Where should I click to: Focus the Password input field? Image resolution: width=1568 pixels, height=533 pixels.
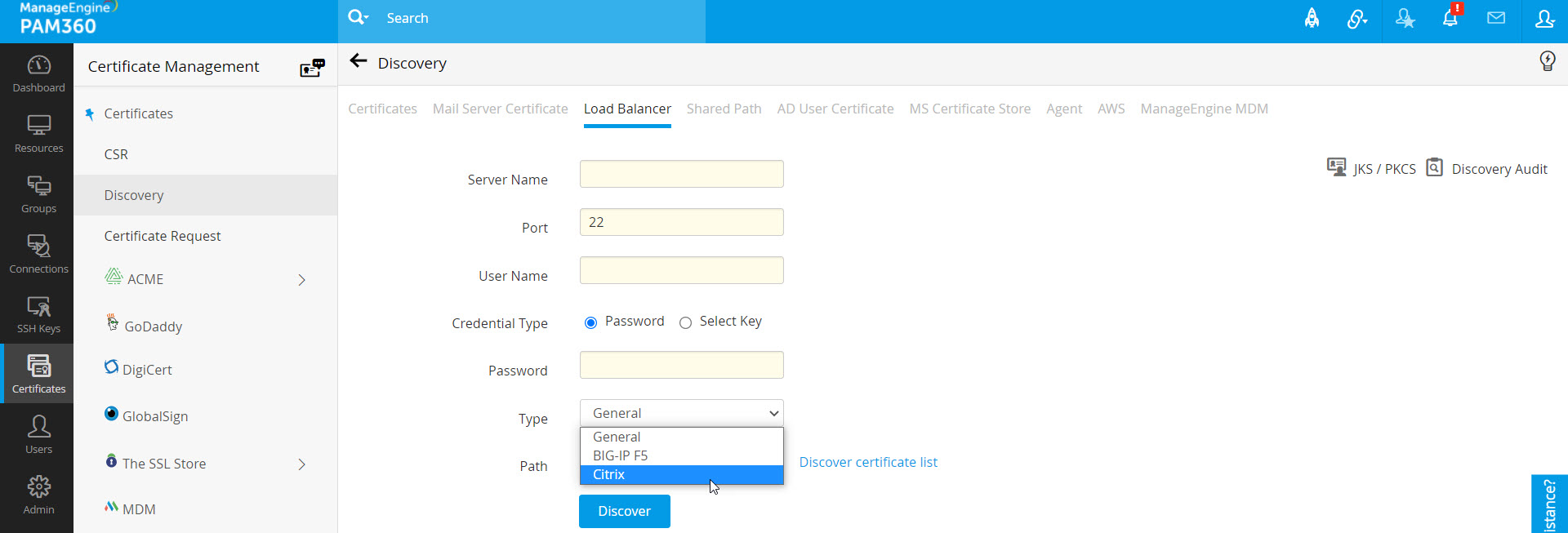pyautogui.click(x=682, y=365)
